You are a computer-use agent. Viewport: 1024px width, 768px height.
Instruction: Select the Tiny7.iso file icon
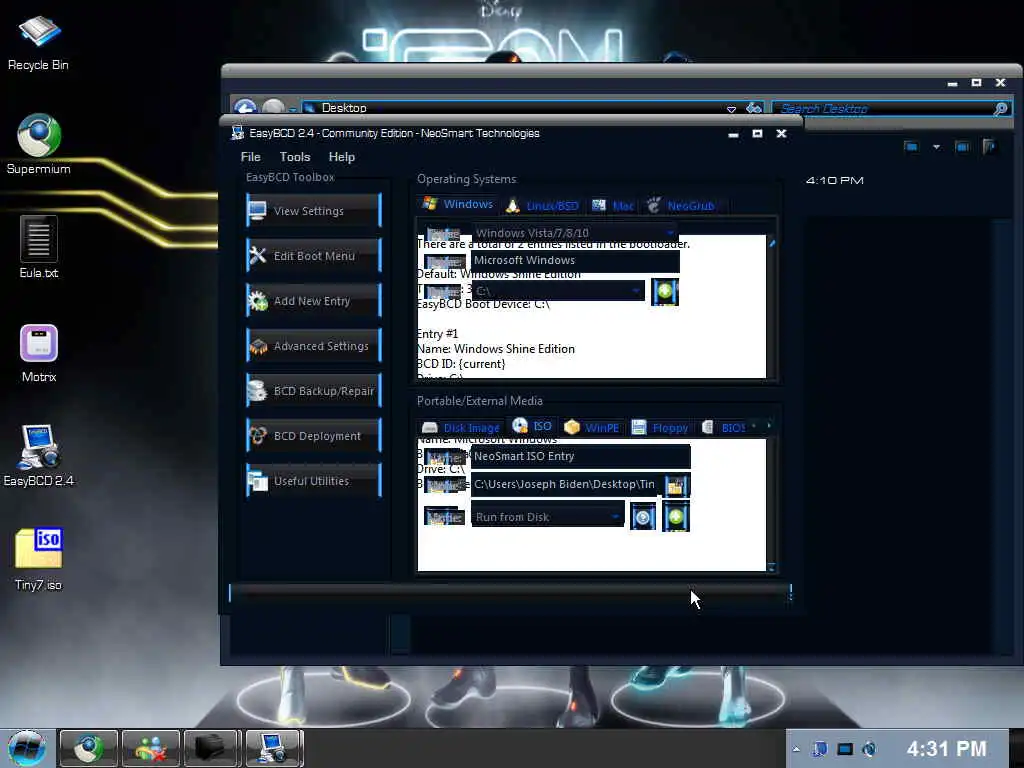tap(39, 559)
